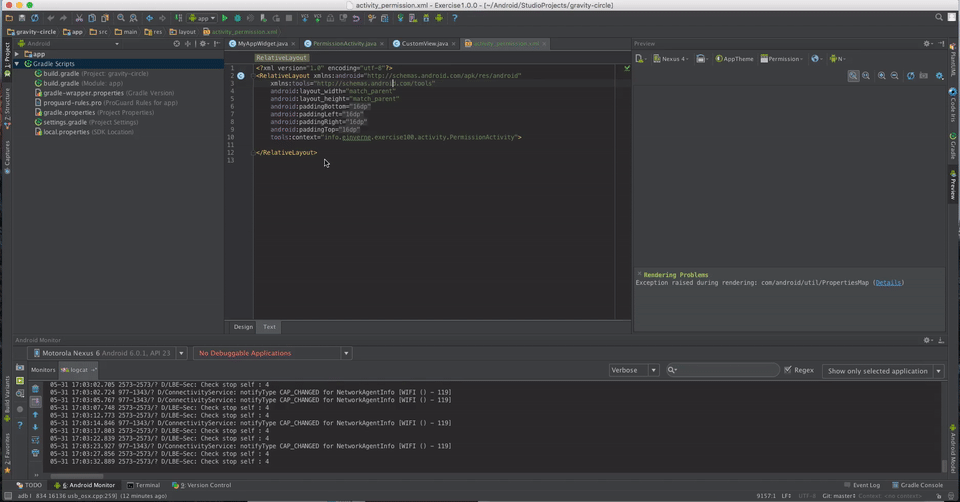Expand the app module tree node
The image size is (960, 502).
(17, 54)
